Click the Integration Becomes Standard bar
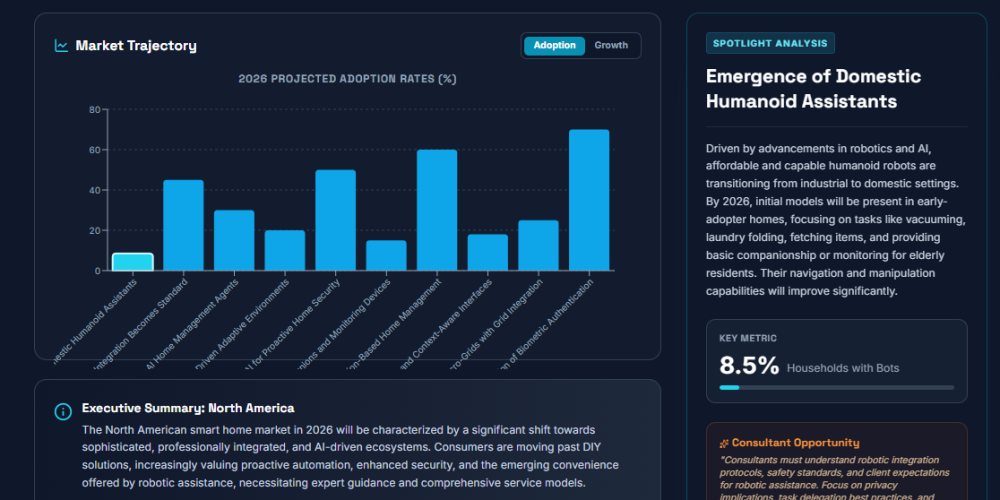1000x500 pixels. tap(183, 225)
